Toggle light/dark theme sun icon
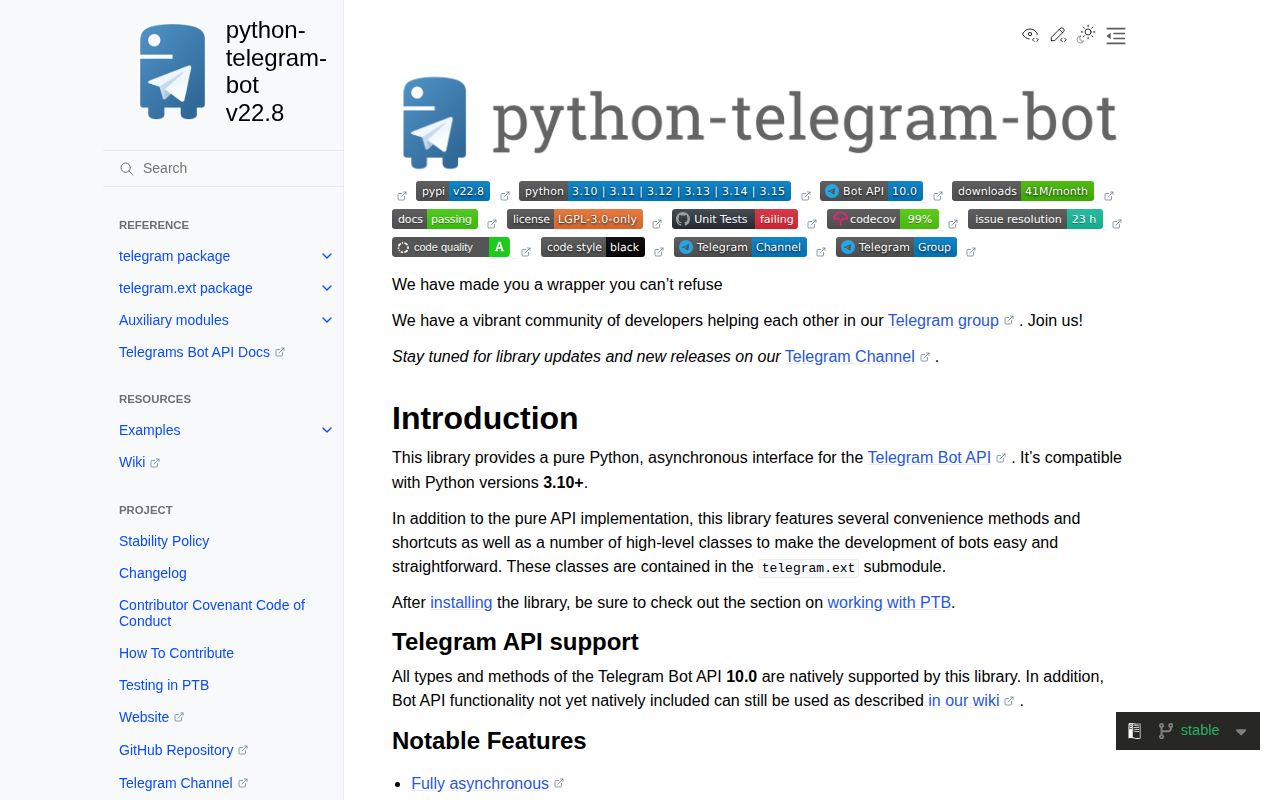 (x=1086, y=35)
